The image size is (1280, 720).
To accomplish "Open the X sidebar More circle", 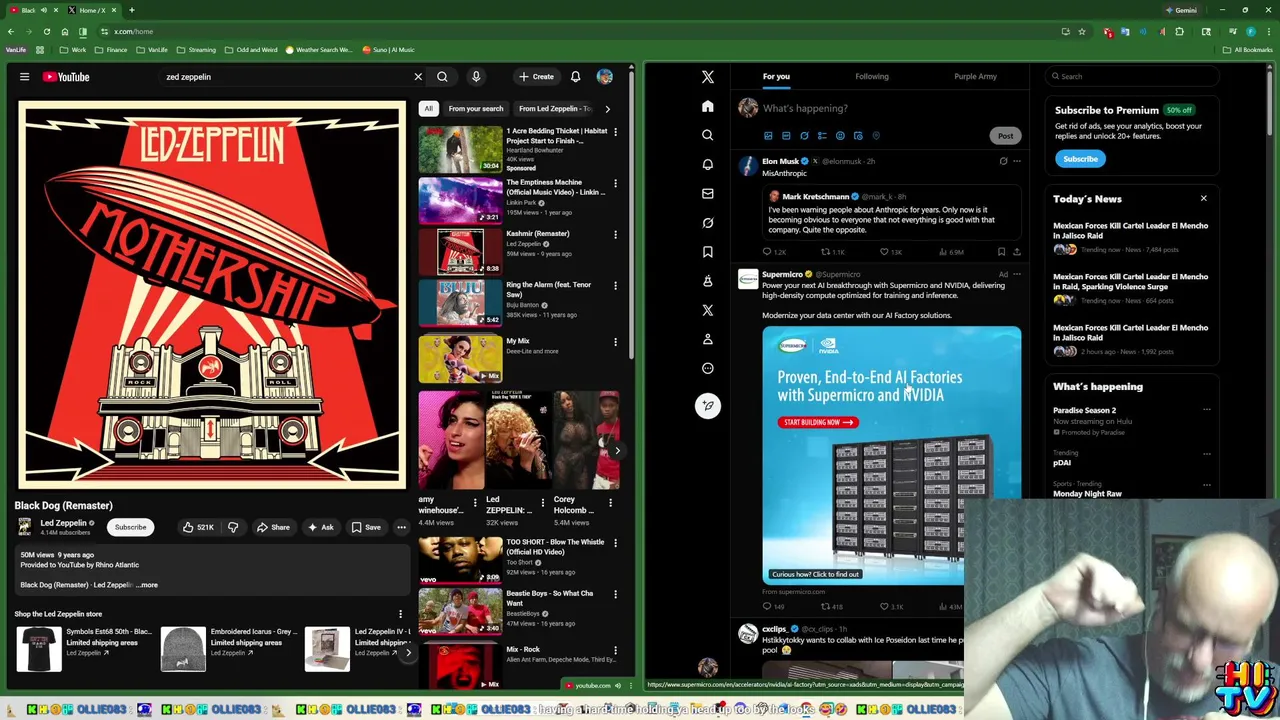I will click(707, 368).
